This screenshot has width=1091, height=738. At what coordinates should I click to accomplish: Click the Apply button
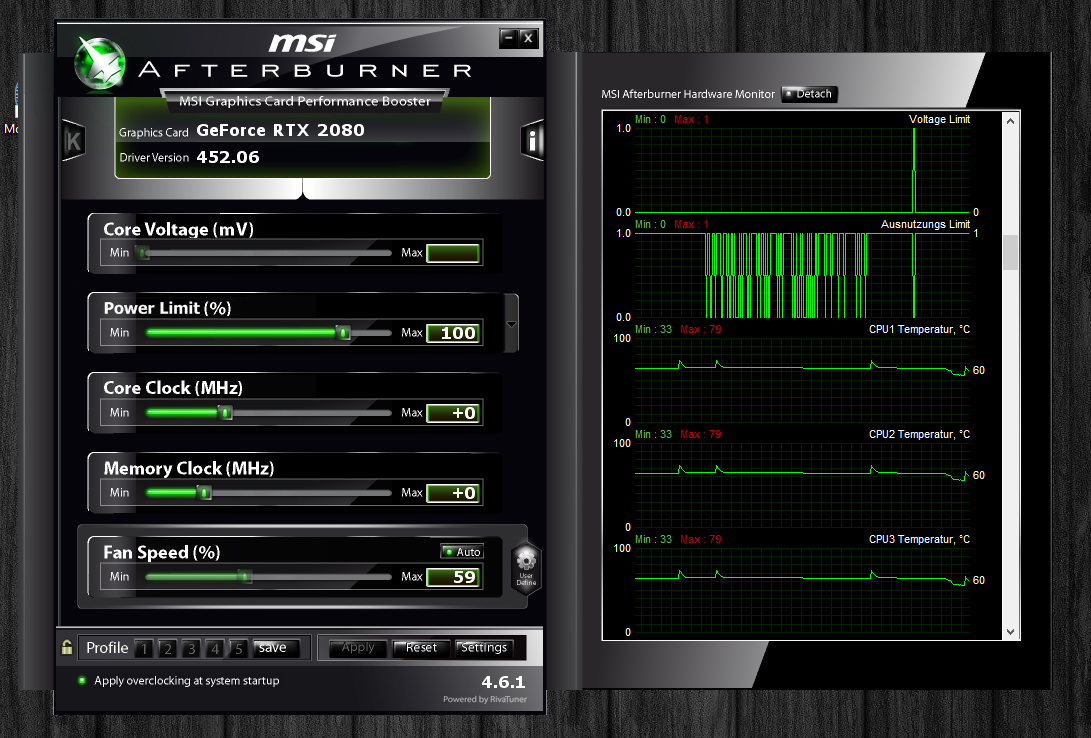358,648
